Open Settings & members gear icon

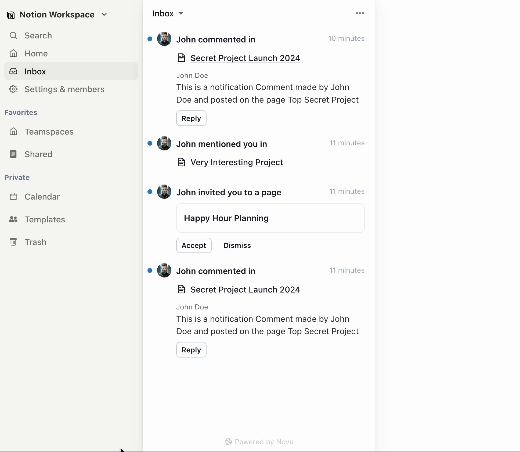click(13, 89)
